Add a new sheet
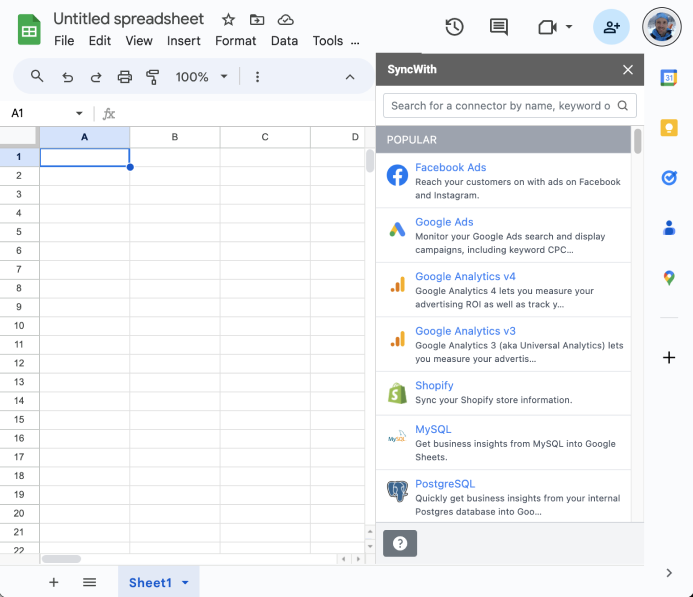693x597 pixels. (x=53, y=582)
